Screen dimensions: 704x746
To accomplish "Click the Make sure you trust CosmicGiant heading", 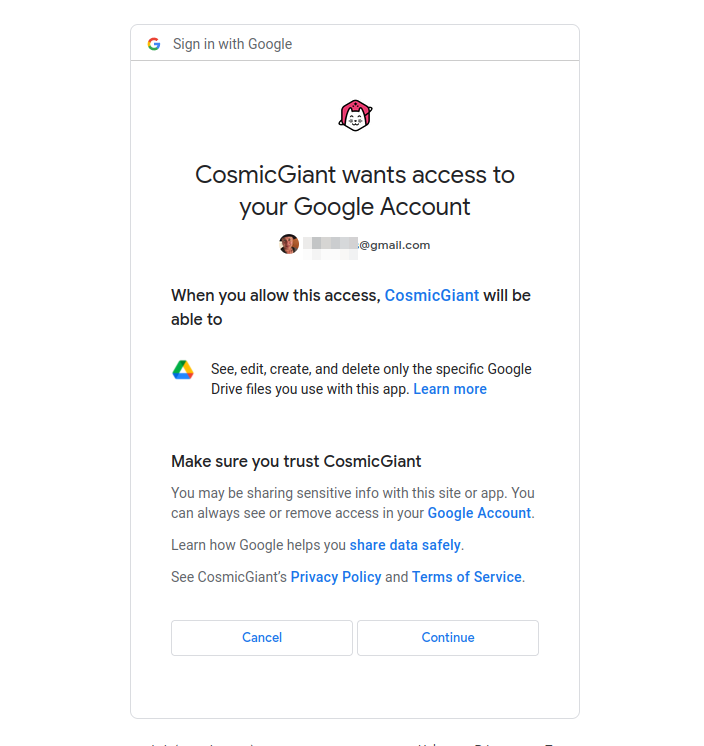I will click(x=296, y=461).
